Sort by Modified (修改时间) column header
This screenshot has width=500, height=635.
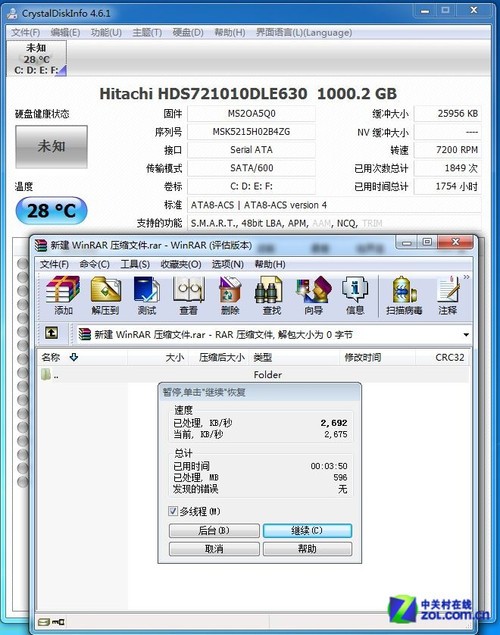[377, 357]
